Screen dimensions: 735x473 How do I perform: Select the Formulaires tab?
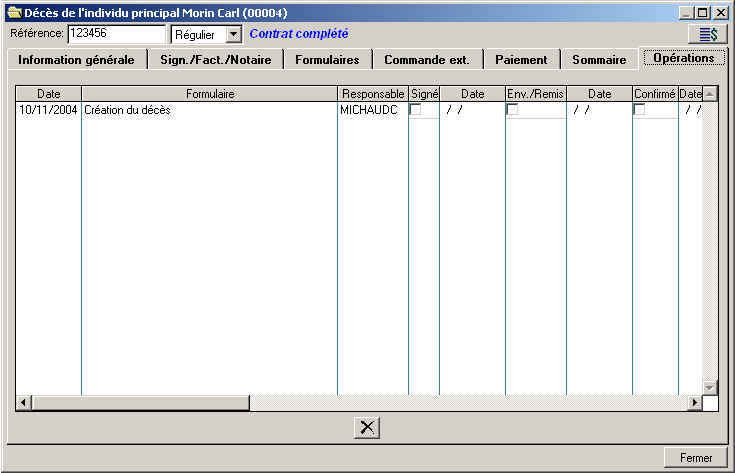(327, 60)
